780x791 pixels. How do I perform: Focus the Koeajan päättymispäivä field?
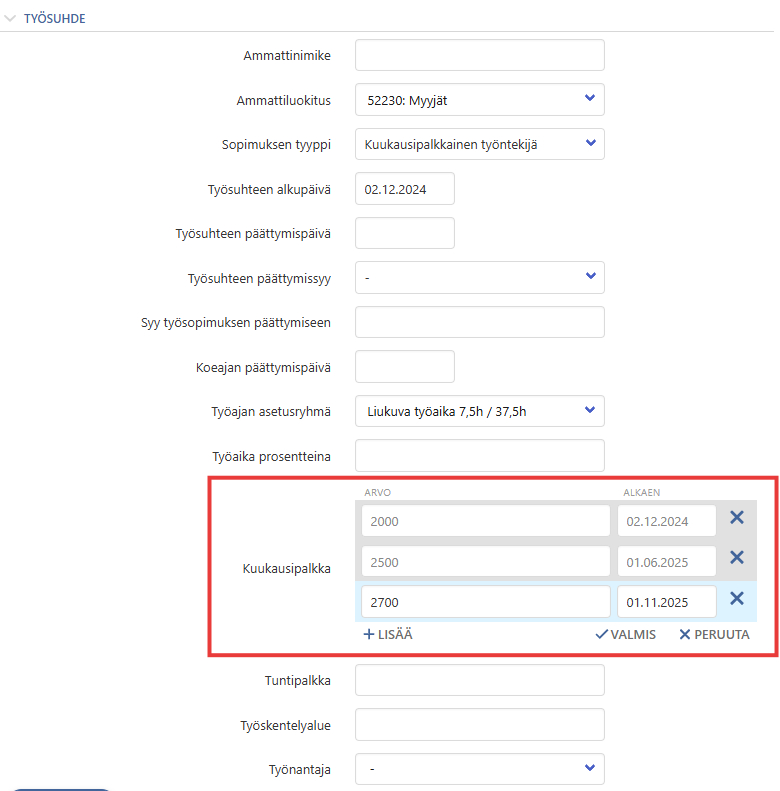[405, 367]
